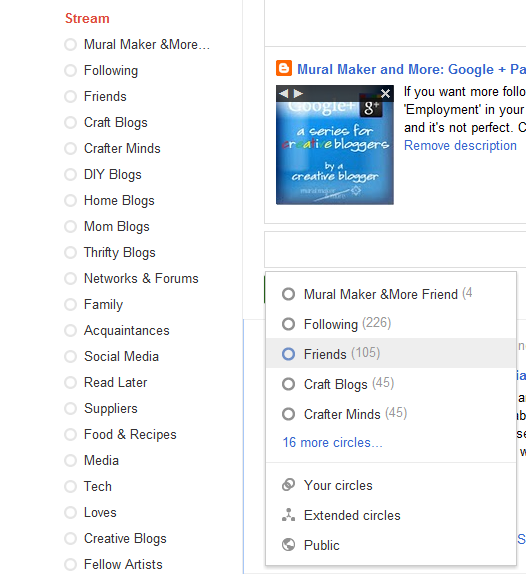The height and width of the screenshot is (574, 526).
Task: Select Friends stream in sidebar
Action: (95, 96)
